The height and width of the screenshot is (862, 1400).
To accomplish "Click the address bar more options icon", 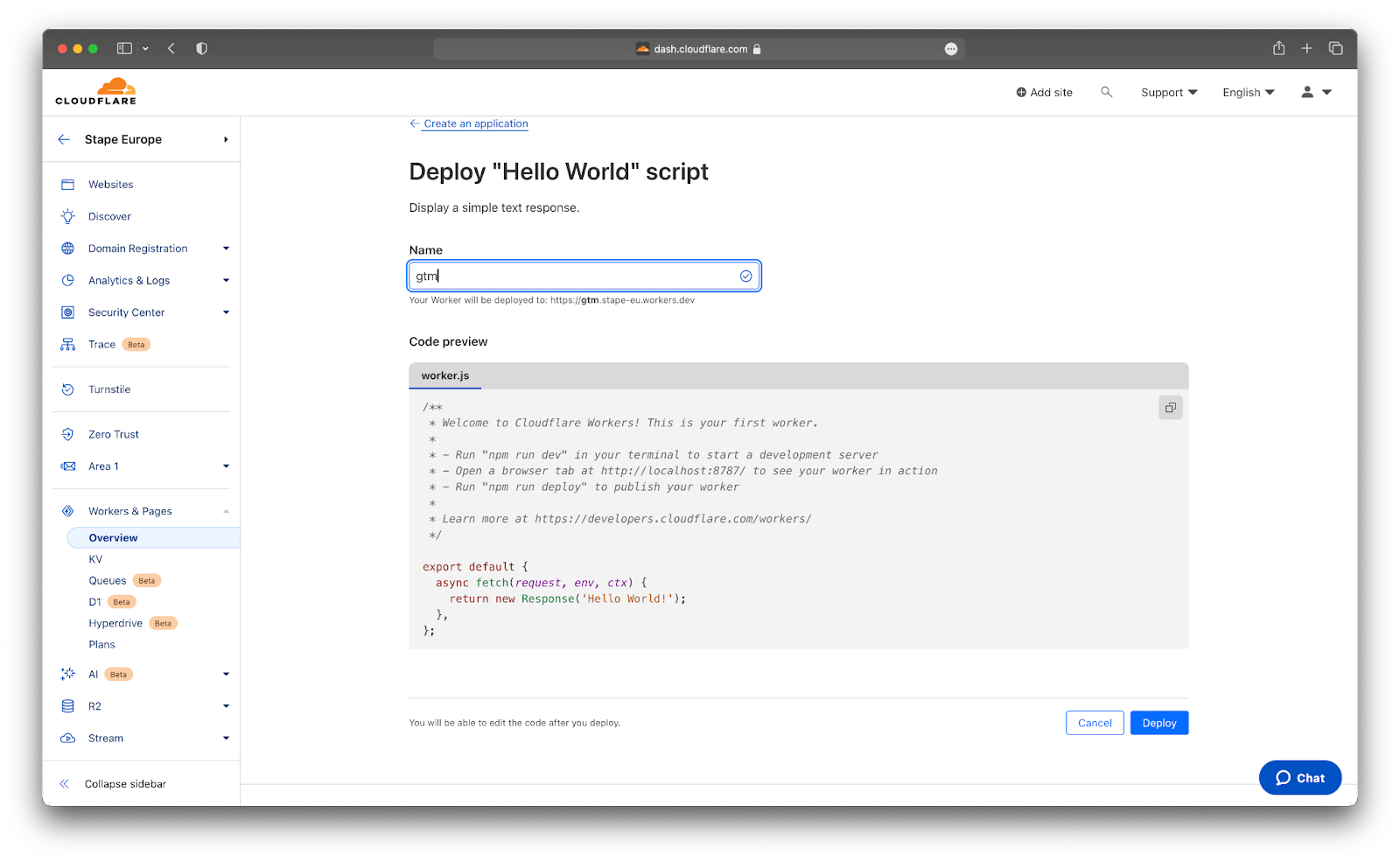I will [x=951, y=49].
